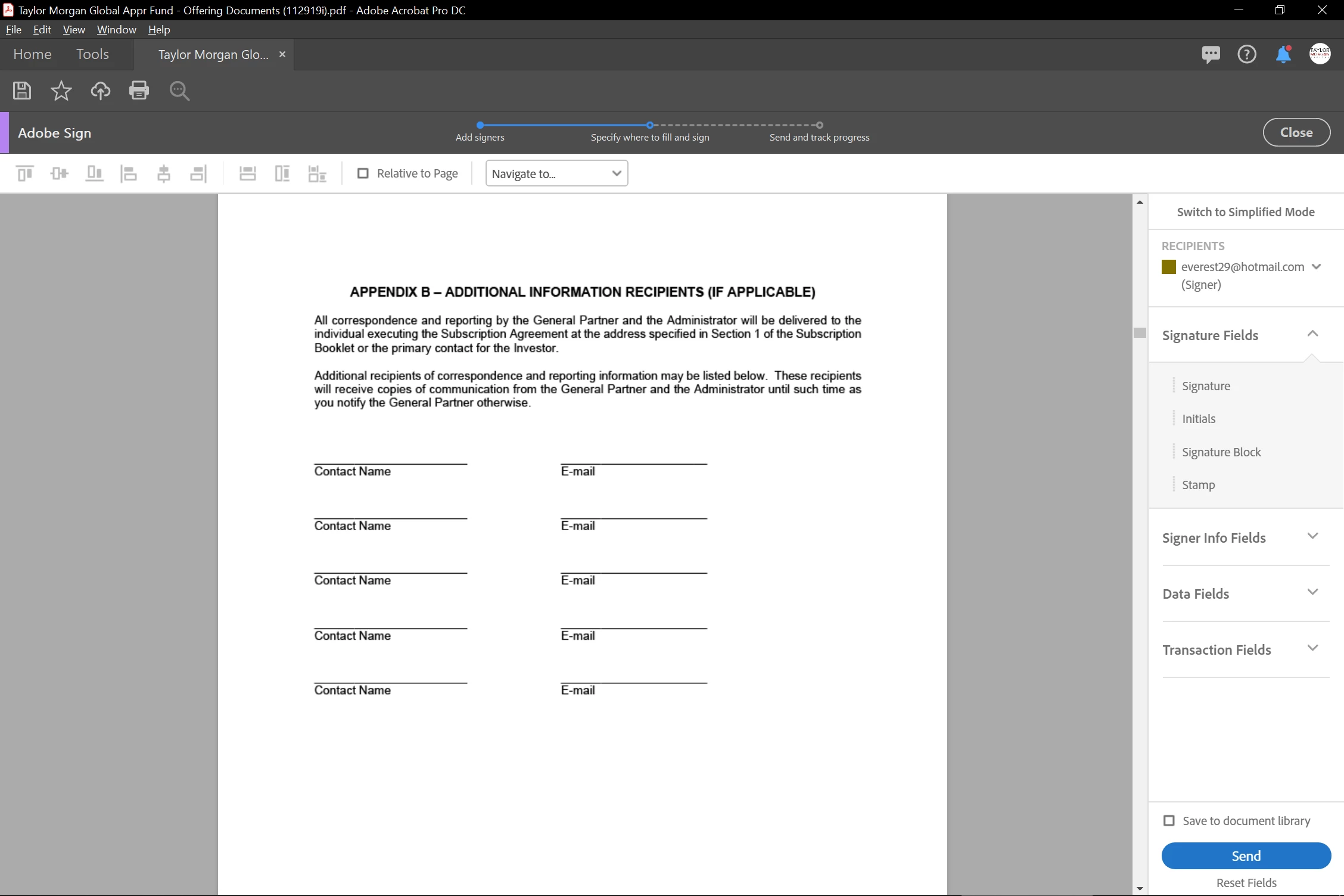
Task: Collapse the Signature Fields section
Action: [1312, 334]
